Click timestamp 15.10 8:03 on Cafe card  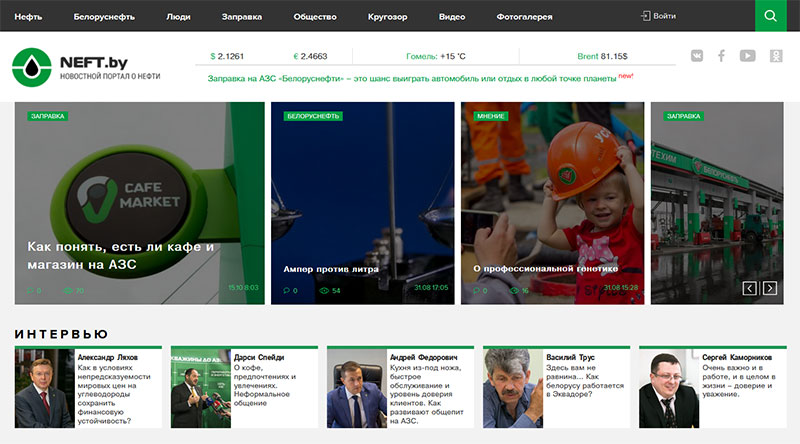point(243,288)
